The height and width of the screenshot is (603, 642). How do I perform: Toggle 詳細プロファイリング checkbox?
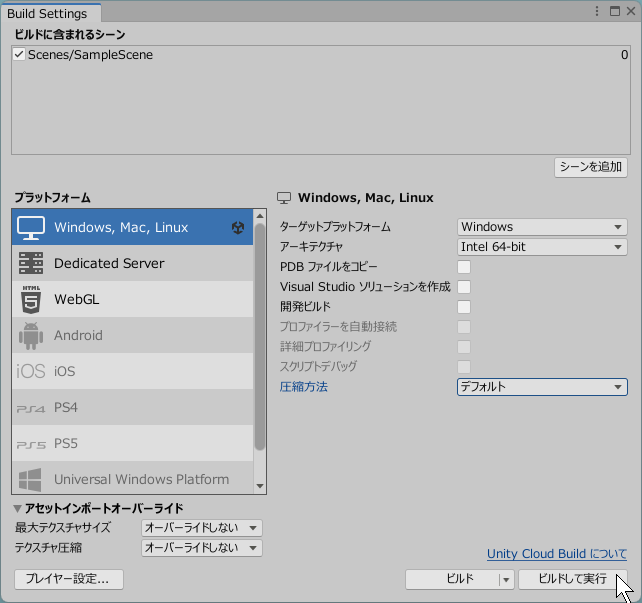(x=464, y=347)
